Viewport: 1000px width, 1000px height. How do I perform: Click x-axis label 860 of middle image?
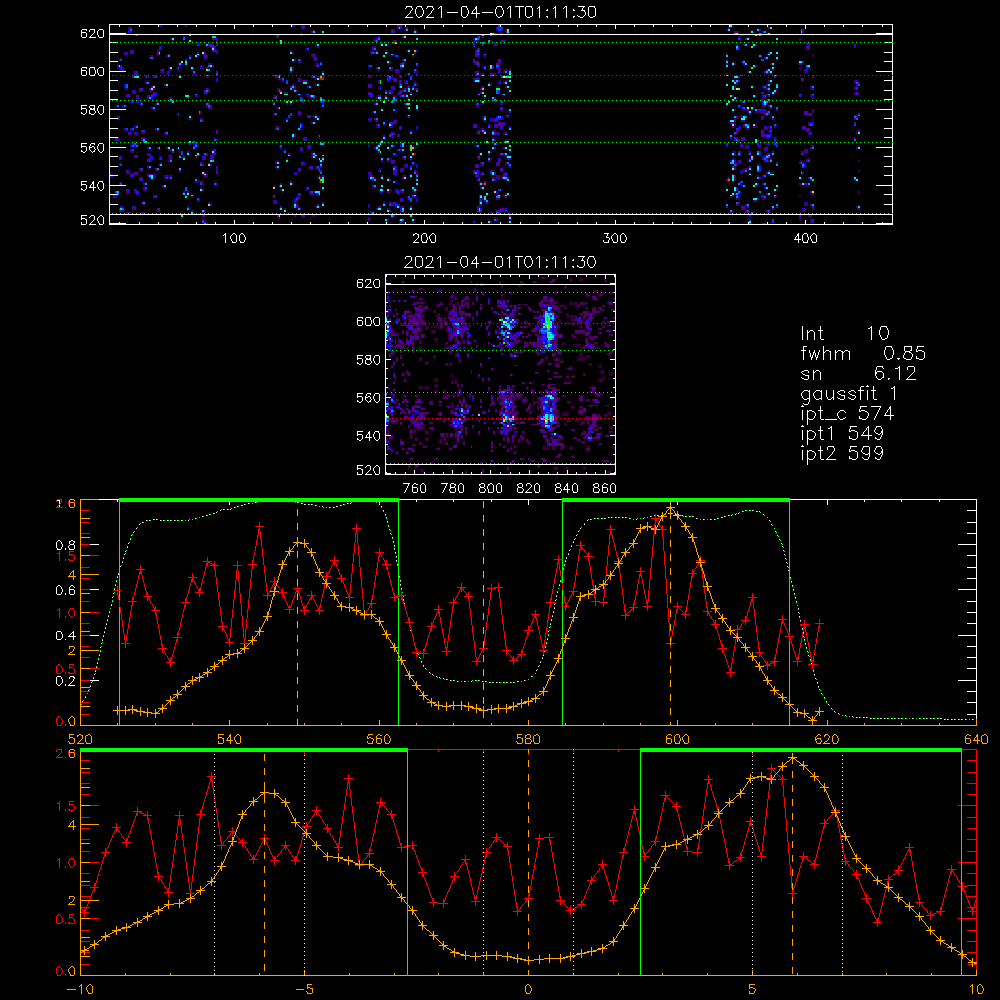605,489
